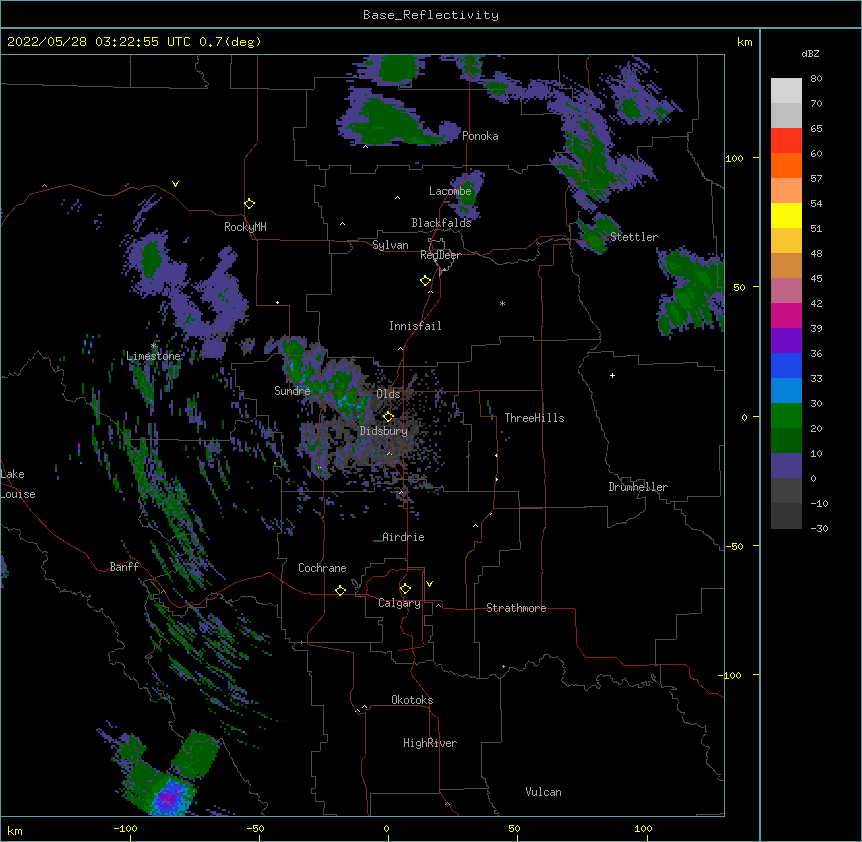Select the yellow v marker northwest of RockyMH

coord(175,184)
